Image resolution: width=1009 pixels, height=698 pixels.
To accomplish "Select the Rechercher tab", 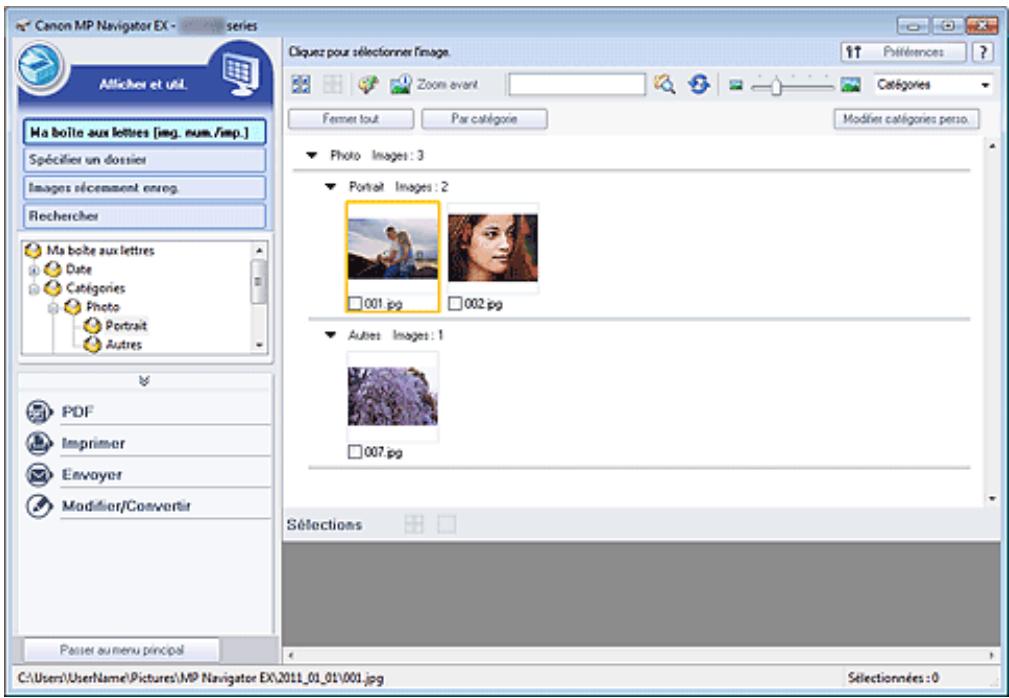I will coord(145,216).
